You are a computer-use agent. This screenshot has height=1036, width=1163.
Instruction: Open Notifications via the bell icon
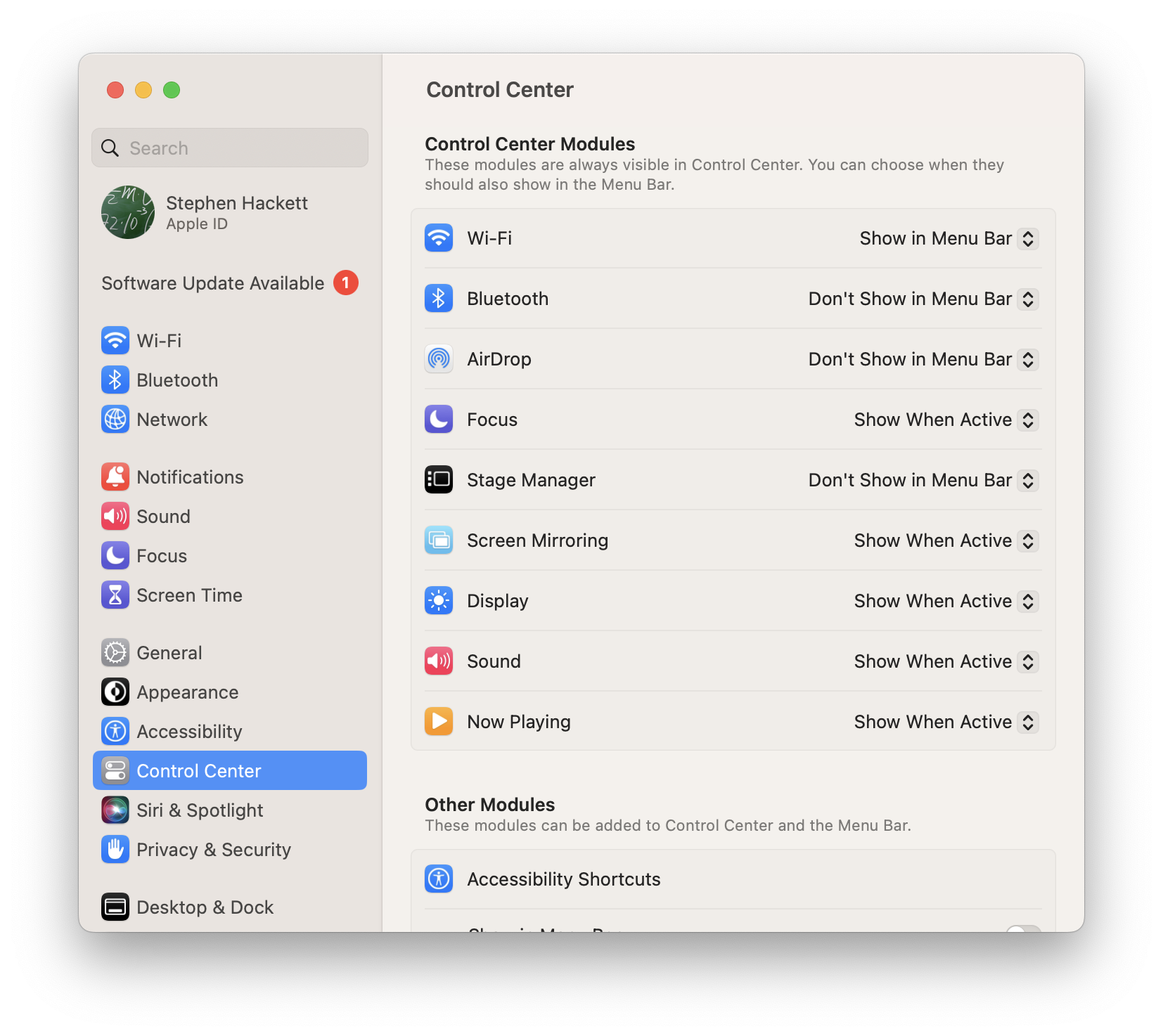[115, 477]
